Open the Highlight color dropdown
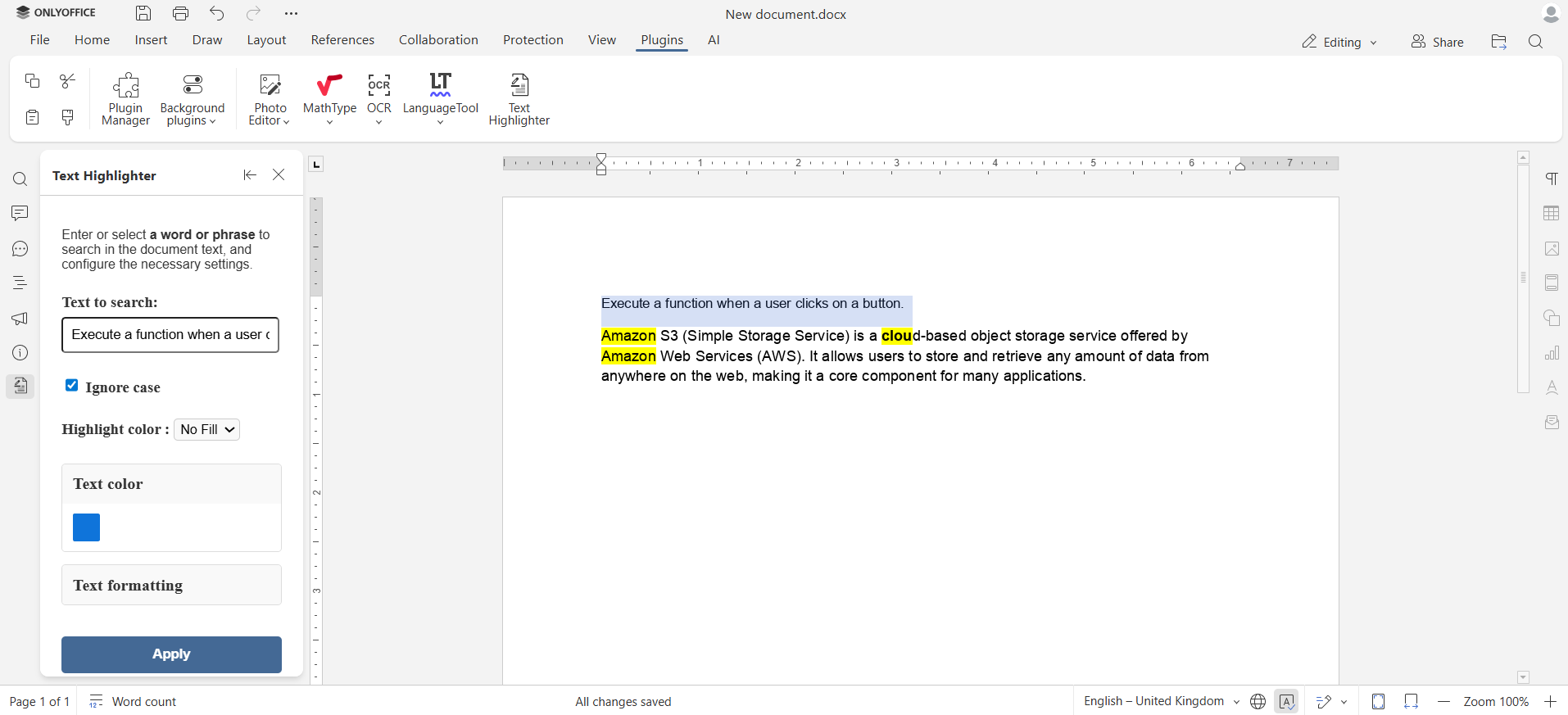 tap(206, 429)
